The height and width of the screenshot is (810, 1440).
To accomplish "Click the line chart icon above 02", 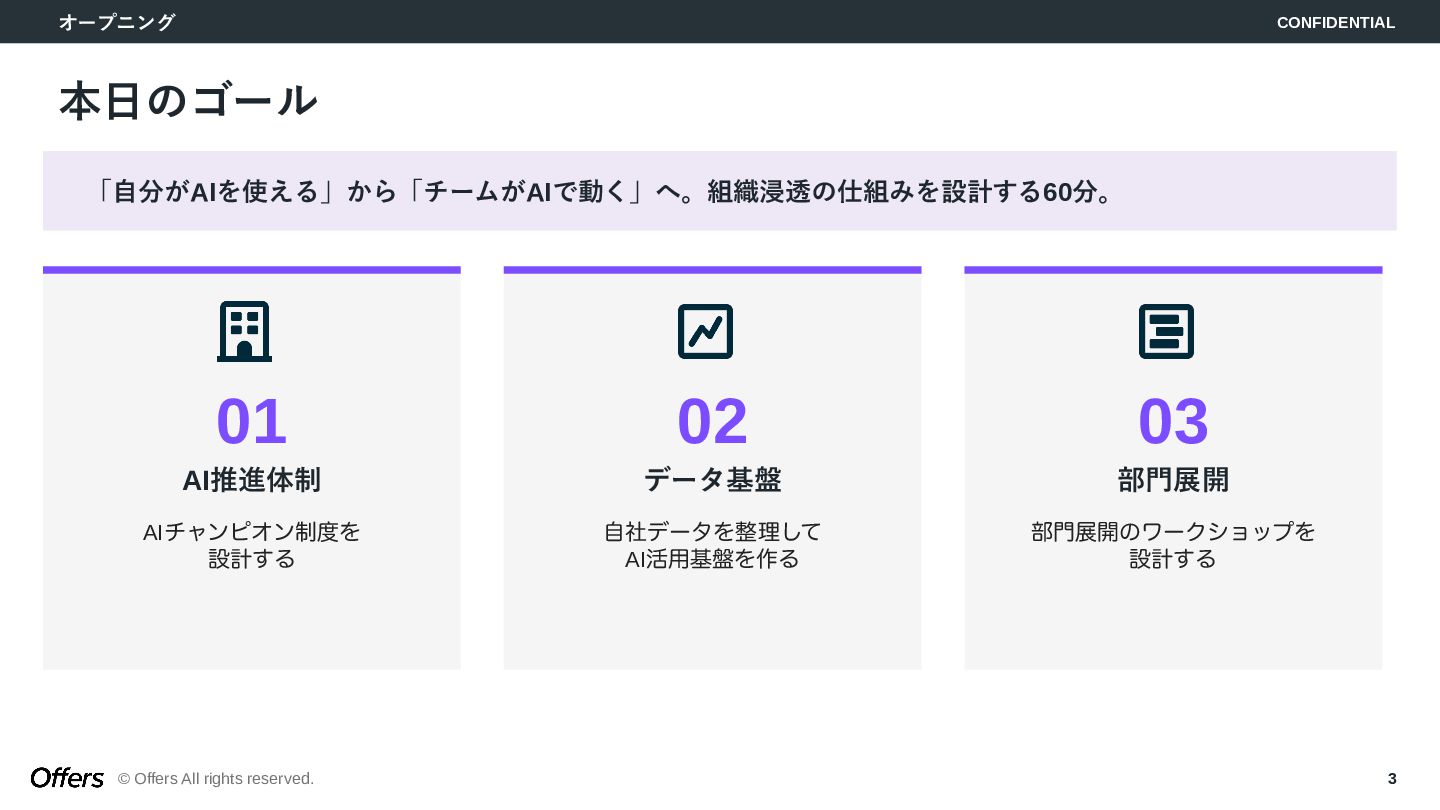I will (705, 331).
